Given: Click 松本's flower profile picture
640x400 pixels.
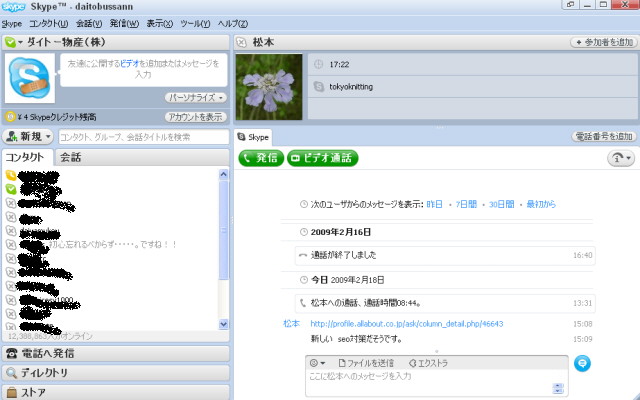Looking at the screenshot, I should 269,87.
